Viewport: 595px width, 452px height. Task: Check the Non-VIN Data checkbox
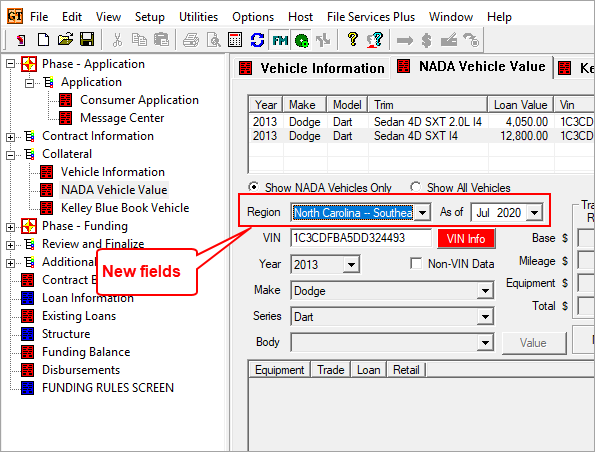pyautogui.click(x=416, y=263)
